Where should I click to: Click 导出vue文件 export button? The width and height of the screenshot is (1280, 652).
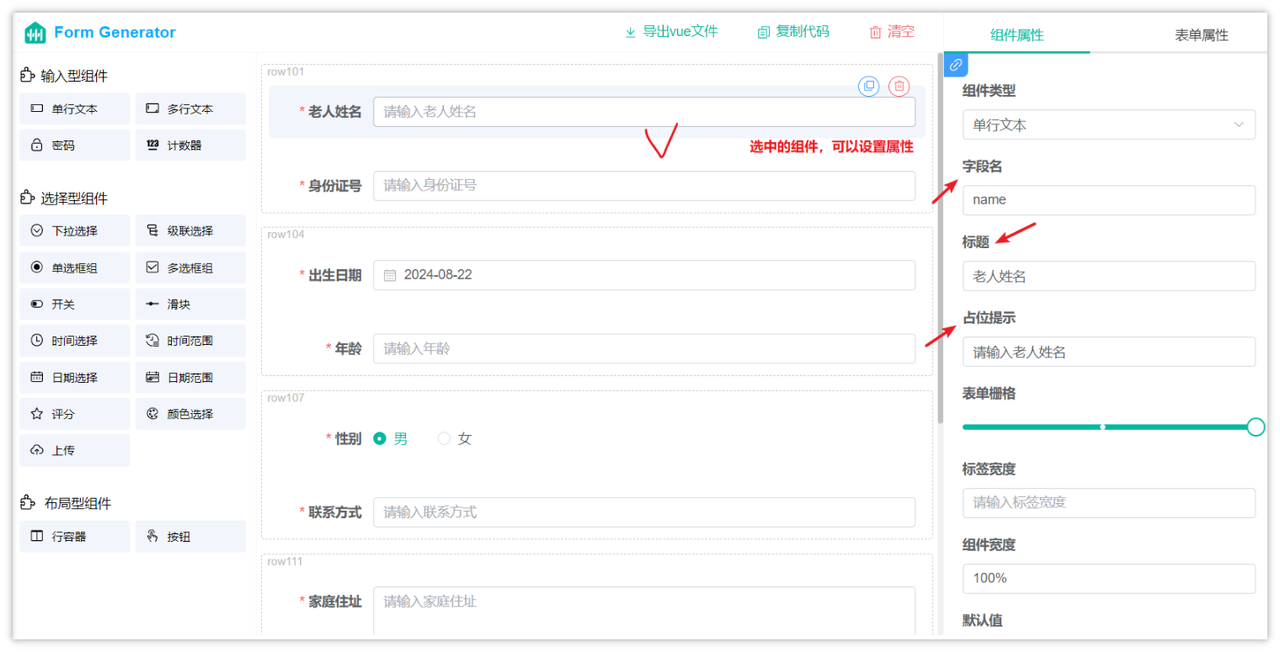[672, 32]
